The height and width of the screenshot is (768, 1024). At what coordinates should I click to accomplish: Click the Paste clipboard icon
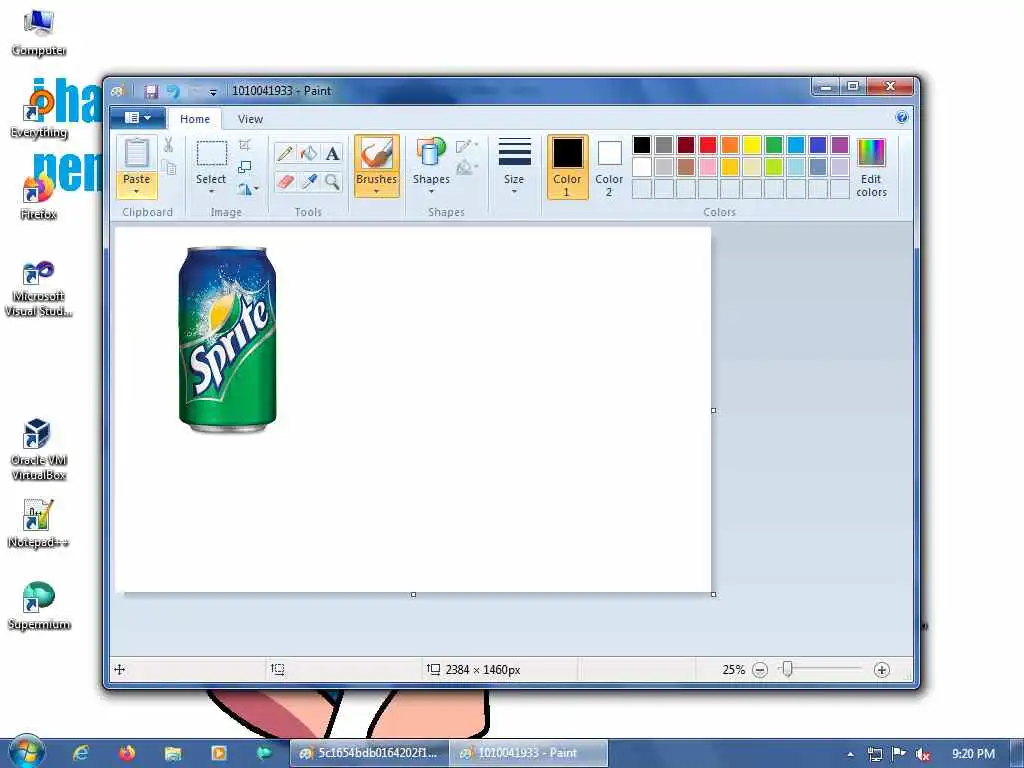[x=136, y=153]
